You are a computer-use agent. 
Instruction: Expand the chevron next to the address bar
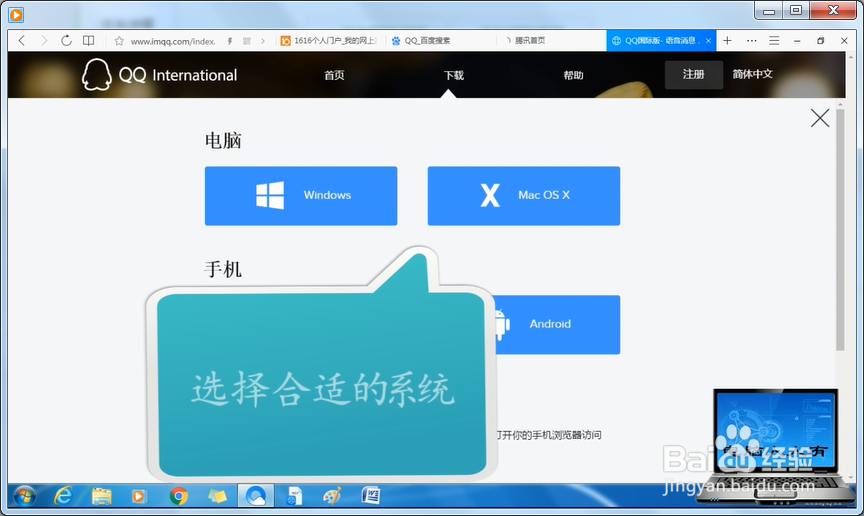pos(263,41)
